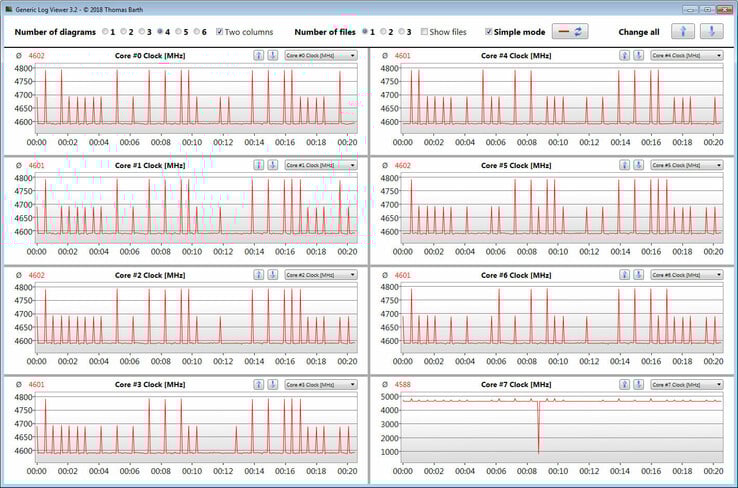Click the down arrow for Core #3 Clock
Viewport: 738px width, 488px height.
tap(273, 384)
